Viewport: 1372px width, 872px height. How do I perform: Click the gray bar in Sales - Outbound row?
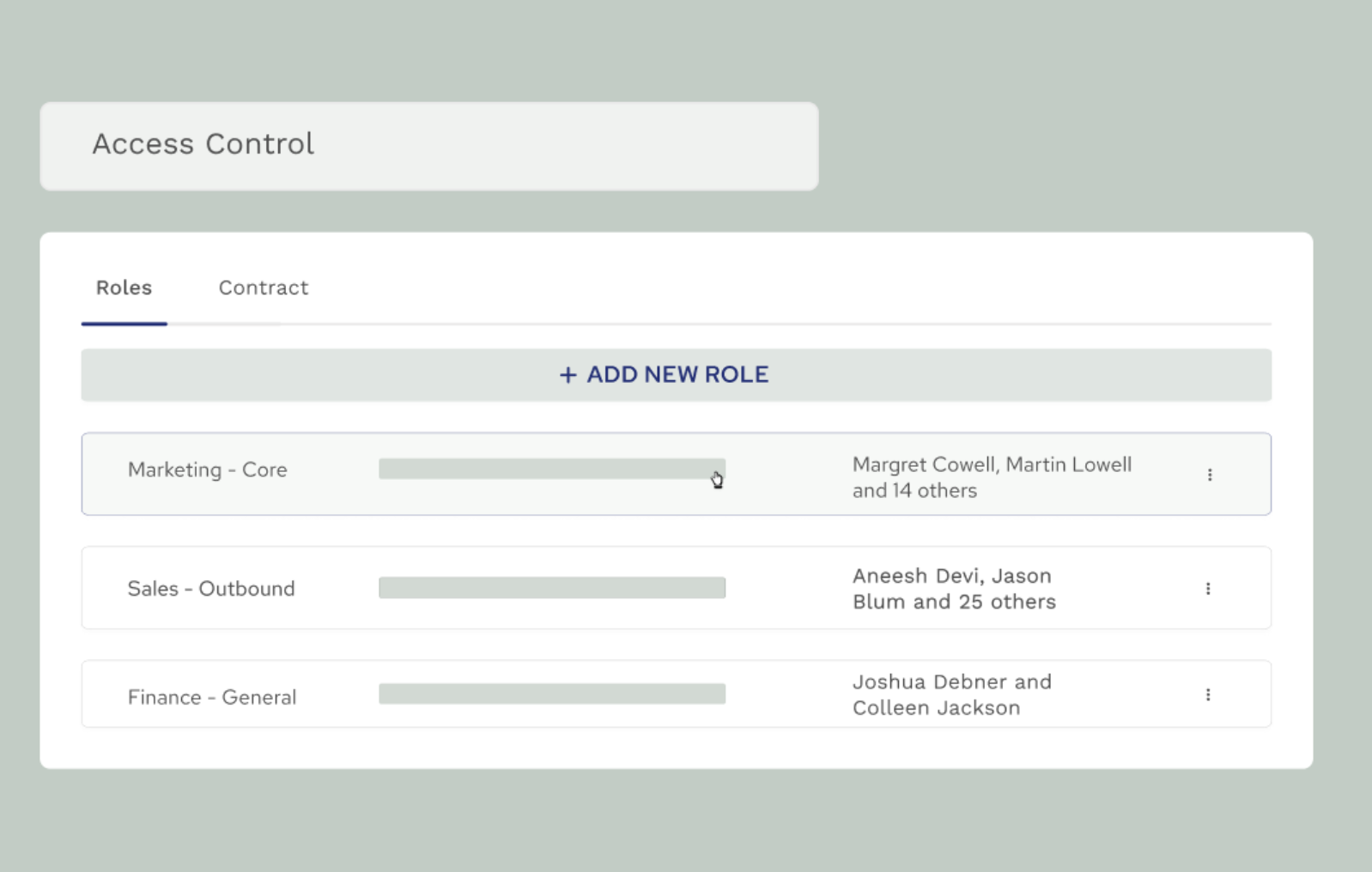551,588
